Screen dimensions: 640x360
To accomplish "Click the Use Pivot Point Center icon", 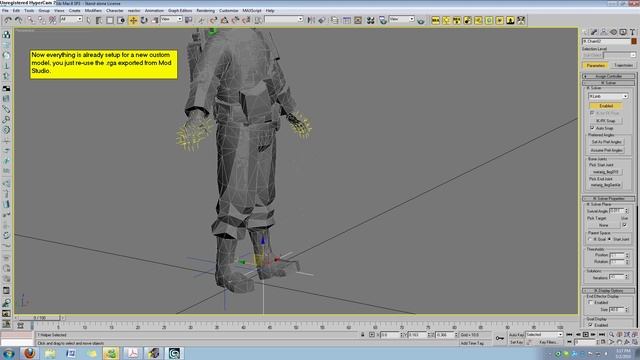I will (x=188, y=20).
